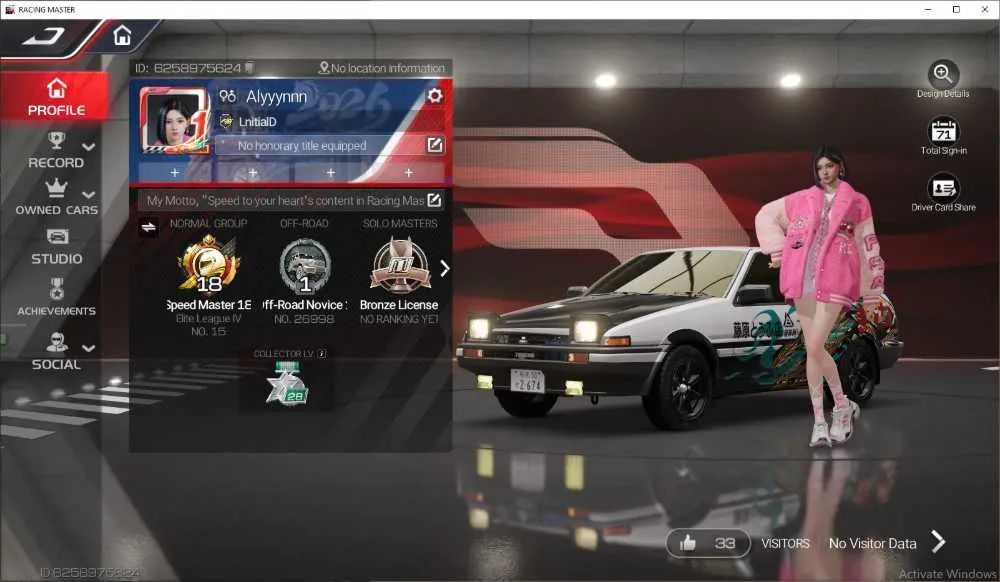Open the Profile tab in sidebar

[x=56, y=98]
